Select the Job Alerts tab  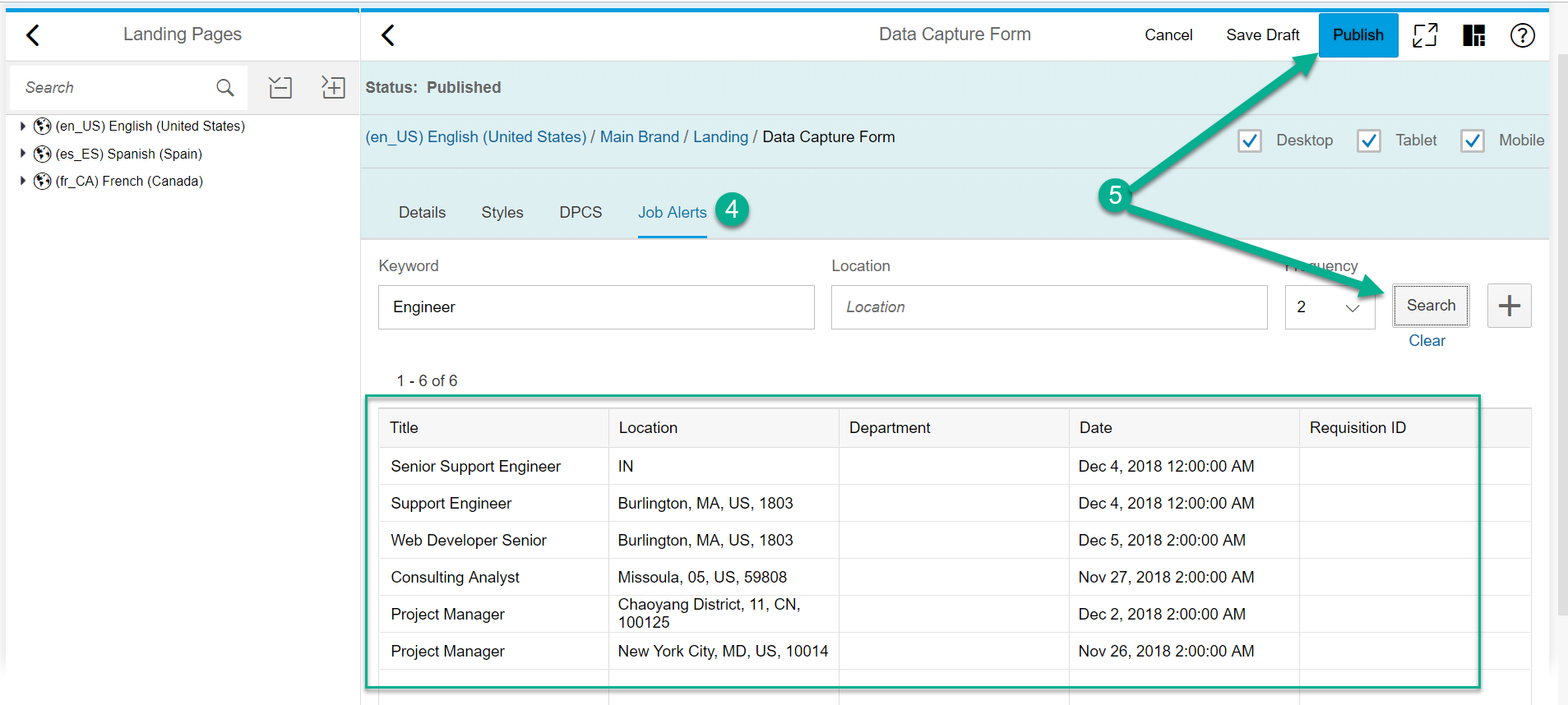[x=673, y=212]
